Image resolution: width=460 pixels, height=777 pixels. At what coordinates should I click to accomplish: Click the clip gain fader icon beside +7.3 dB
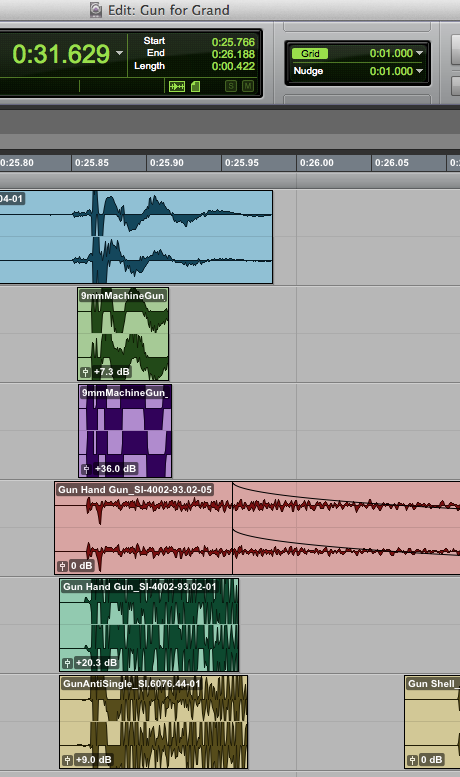click(85, 372)
